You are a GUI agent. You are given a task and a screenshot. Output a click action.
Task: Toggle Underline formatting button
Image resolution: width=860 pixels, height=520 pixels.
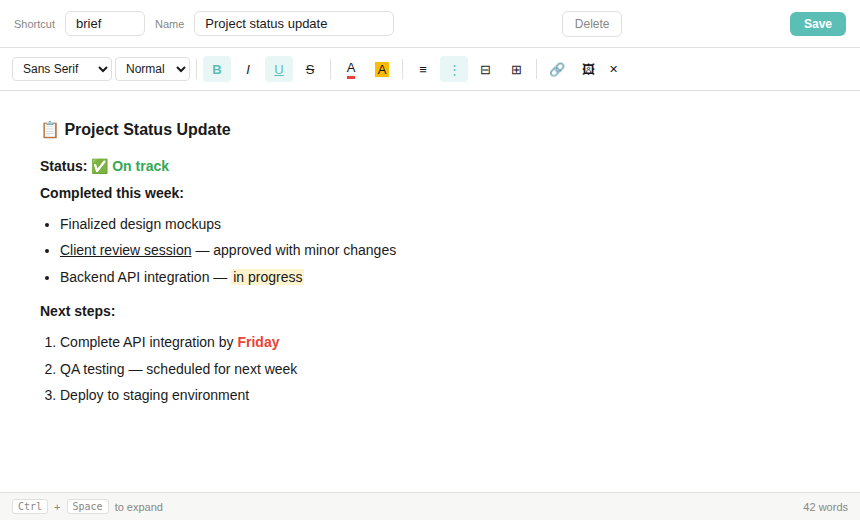tap(279, 69)
